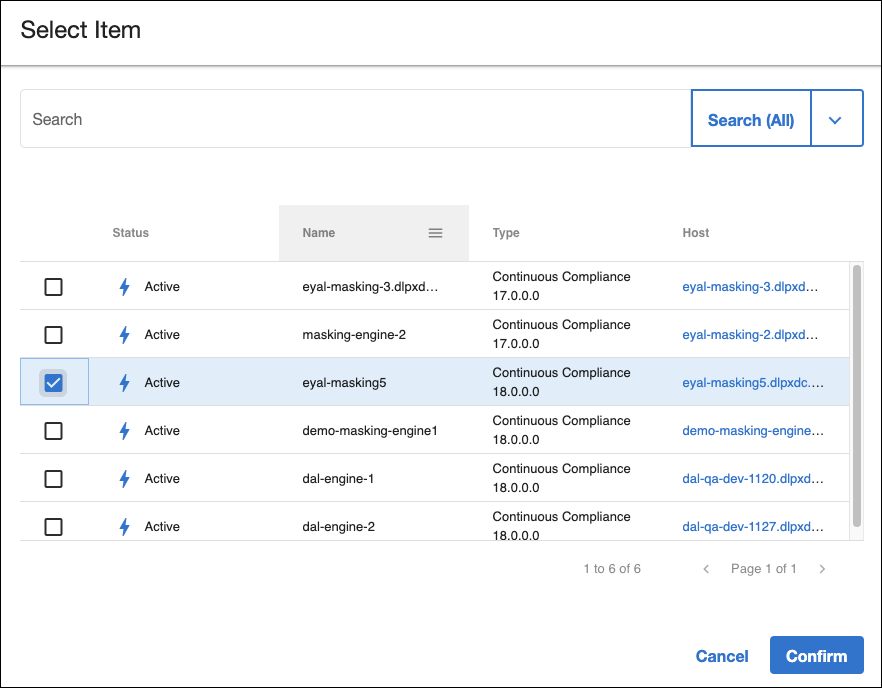Click the table's vertical scrollbar
This screenshot has height=688, width=882.
point(856,395)
